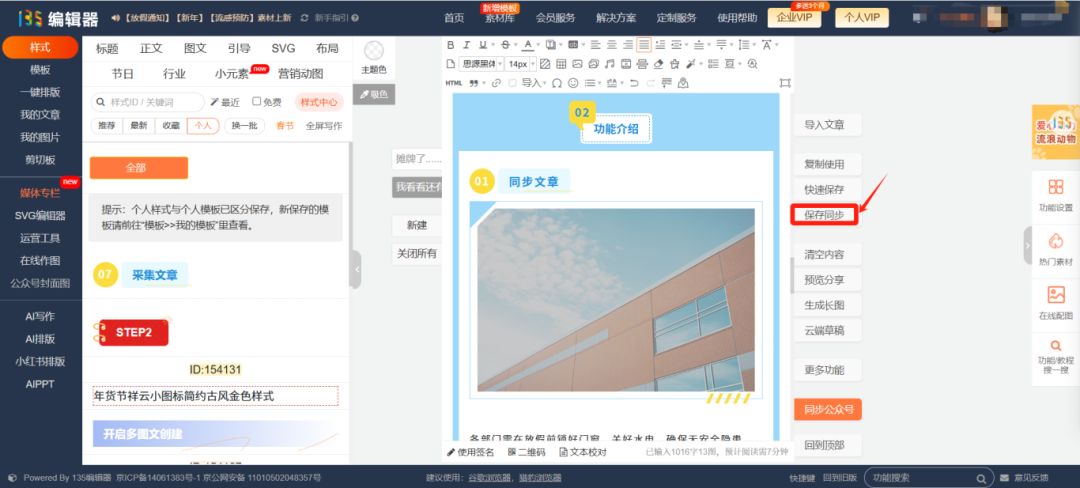Select the 最新 filter pill

click(138, 126)
